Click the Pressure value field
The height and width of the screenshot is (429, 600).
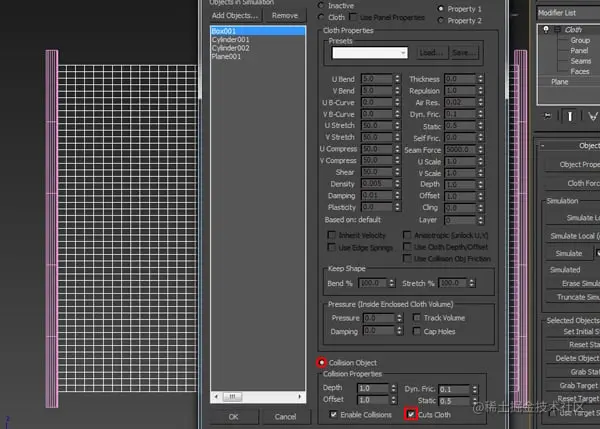pos(379,318)
